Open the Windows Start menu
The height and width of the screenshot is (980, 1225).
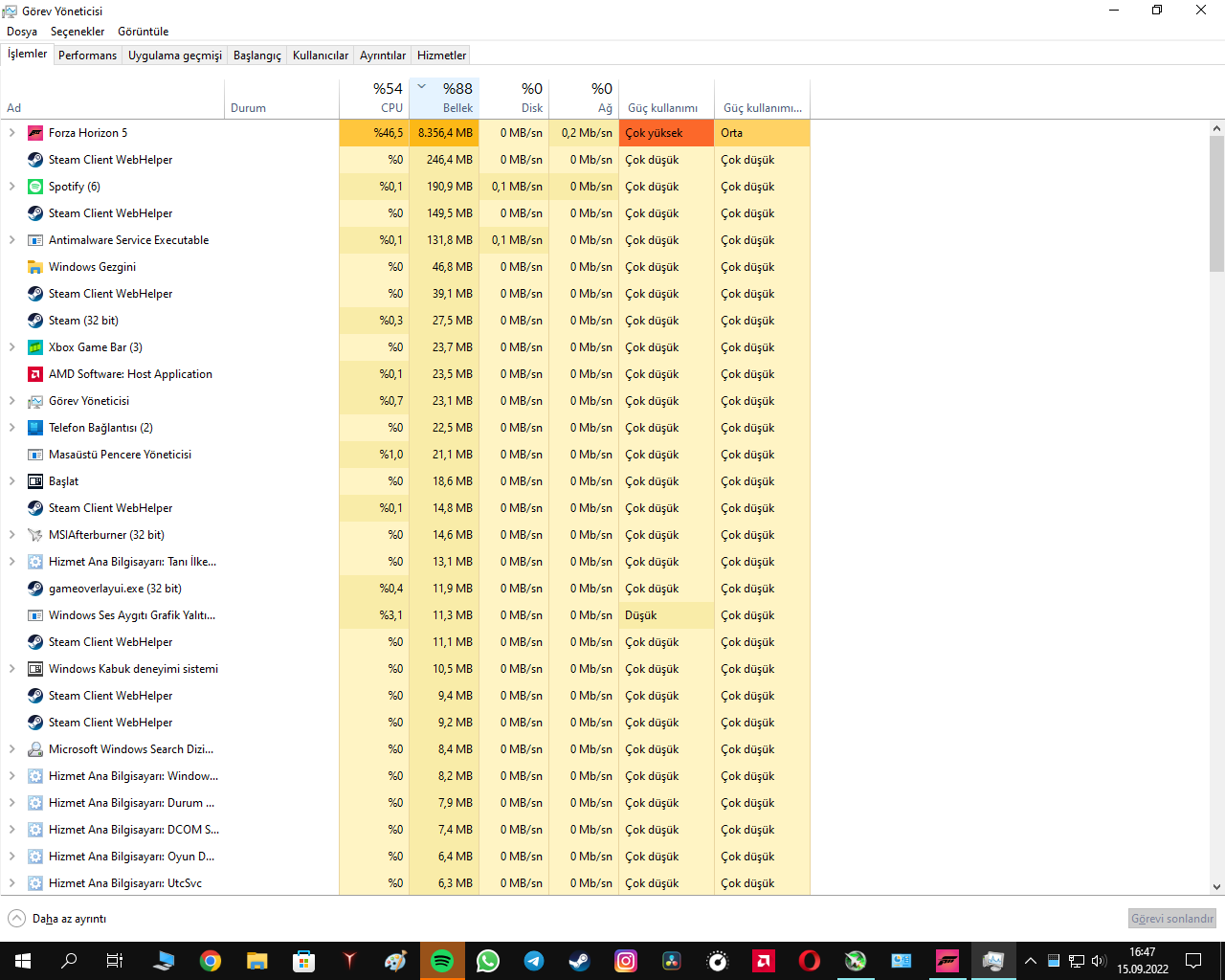(x=23, y=961)
